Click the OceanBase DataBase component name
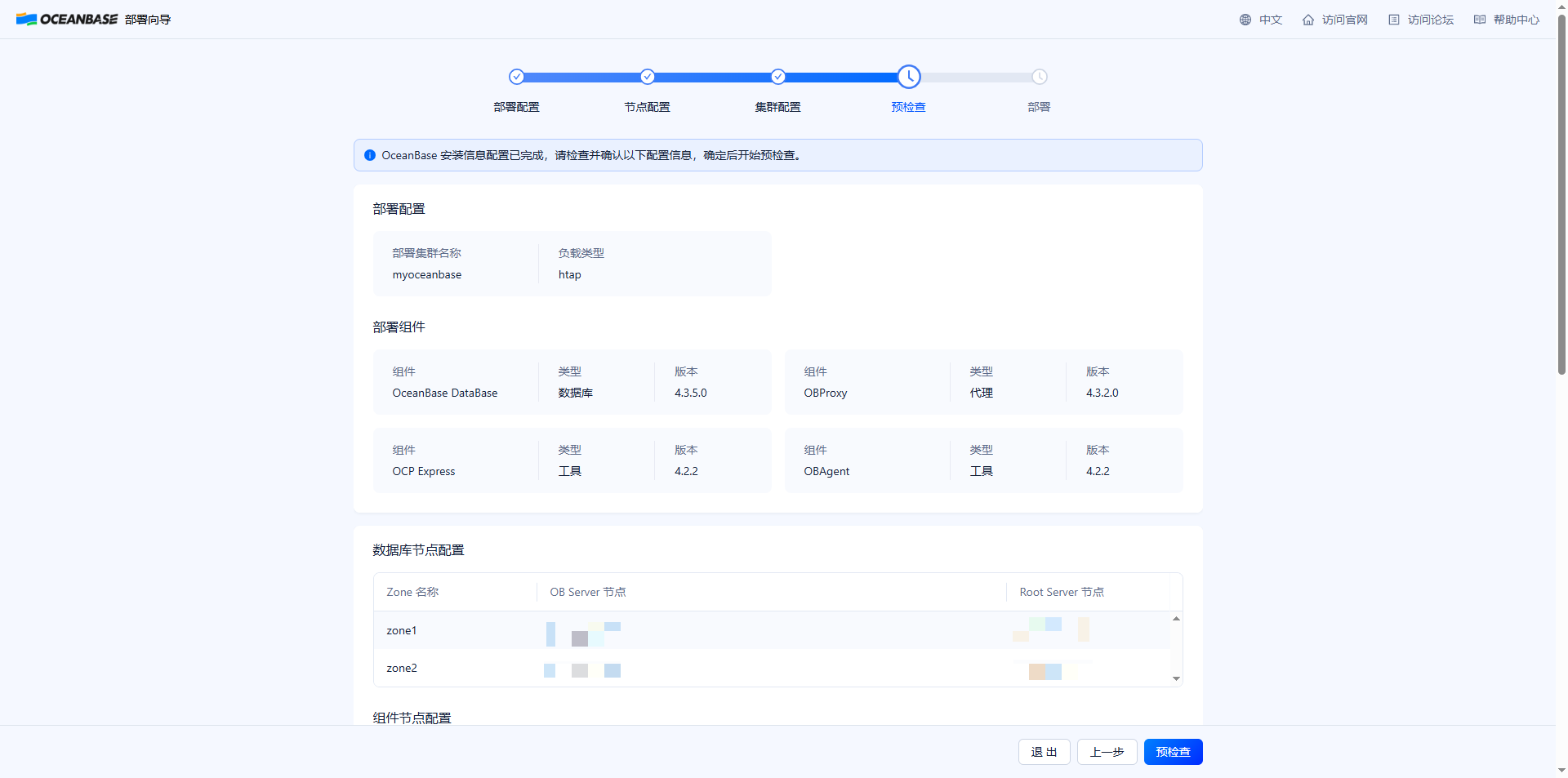 click(x=445, y=393)
